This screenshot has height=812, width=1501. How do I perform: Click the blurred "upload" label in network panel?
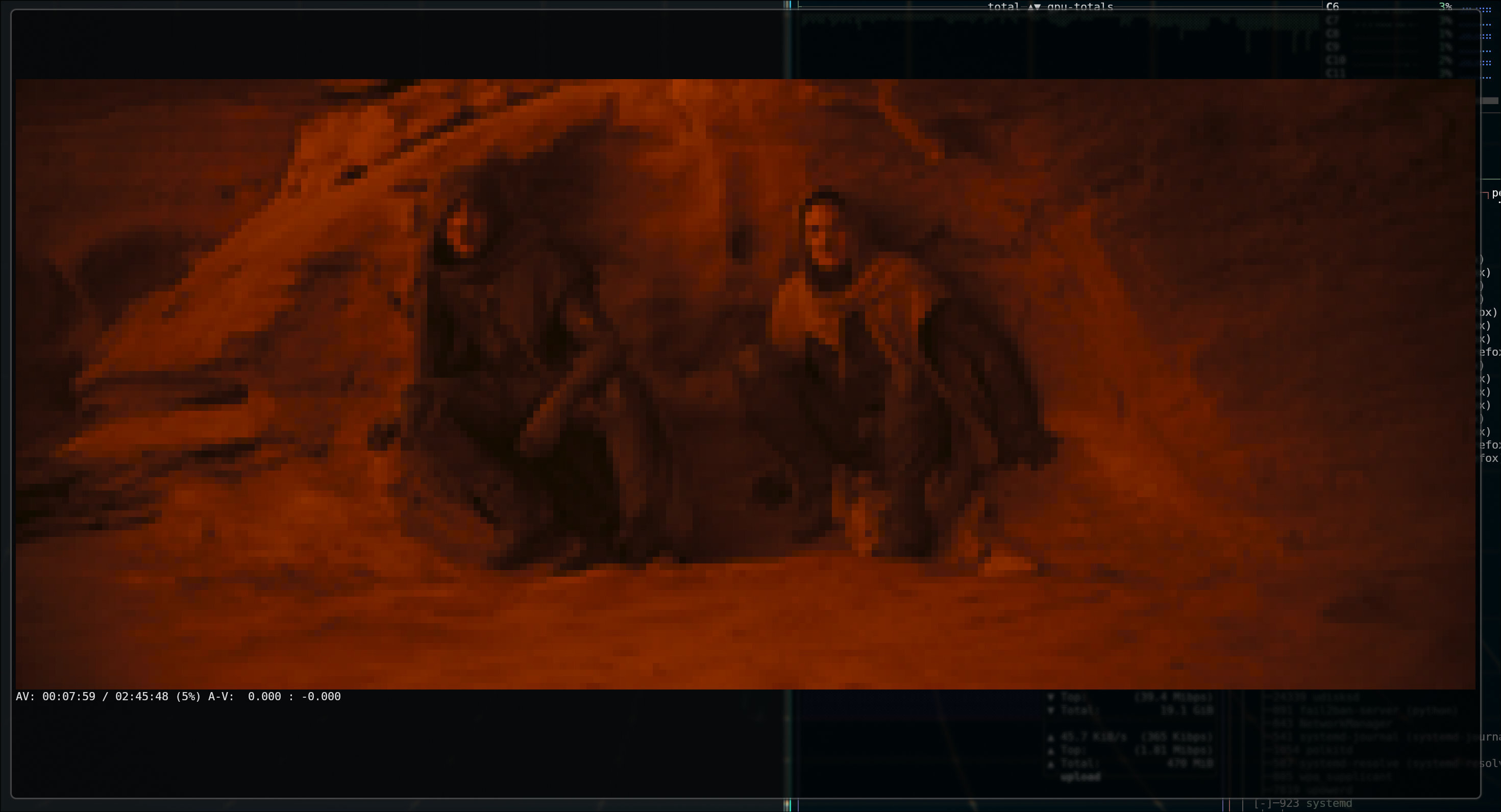pos(1080,777)
